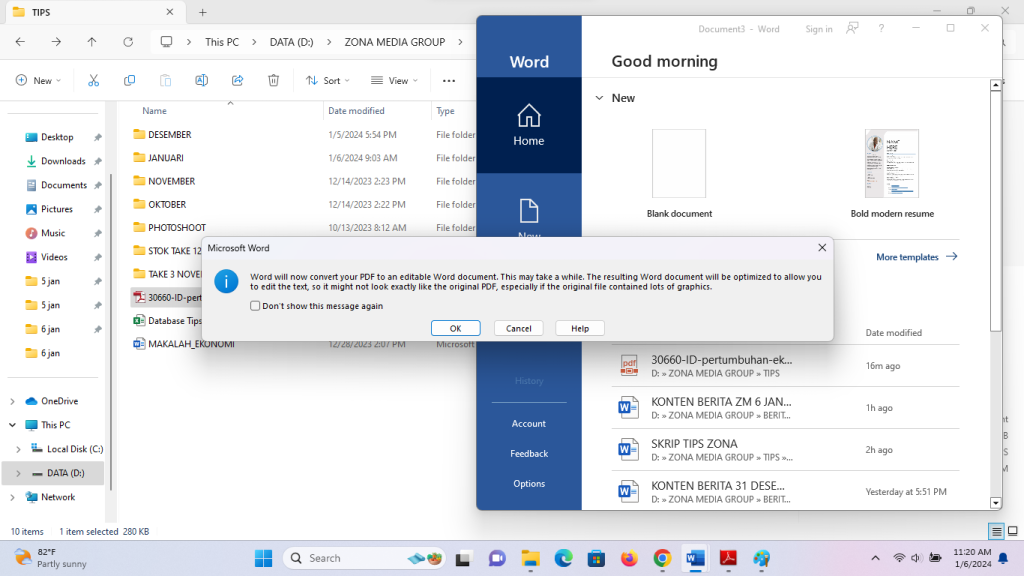1024x576 pixels.
Task: Click the Share icon in File Explorer toolbar
Action: point(237,80)
